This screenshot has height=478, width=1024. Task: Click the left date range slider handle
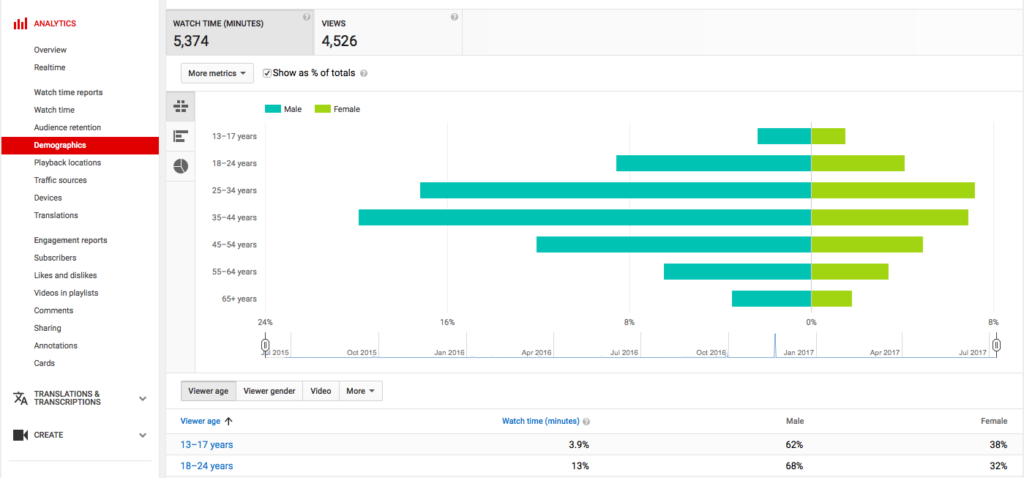[265, 344]
